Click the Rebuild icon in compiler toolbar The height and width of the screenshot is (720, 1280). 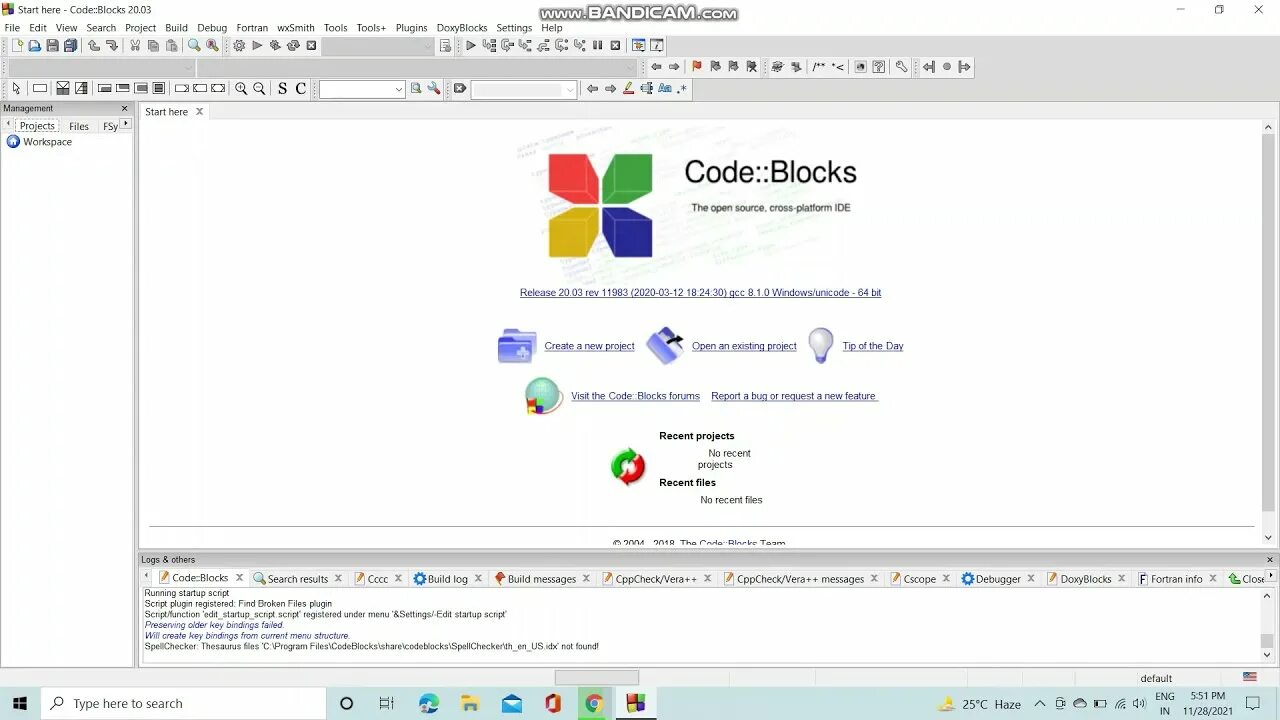click(x=293, y=45)
